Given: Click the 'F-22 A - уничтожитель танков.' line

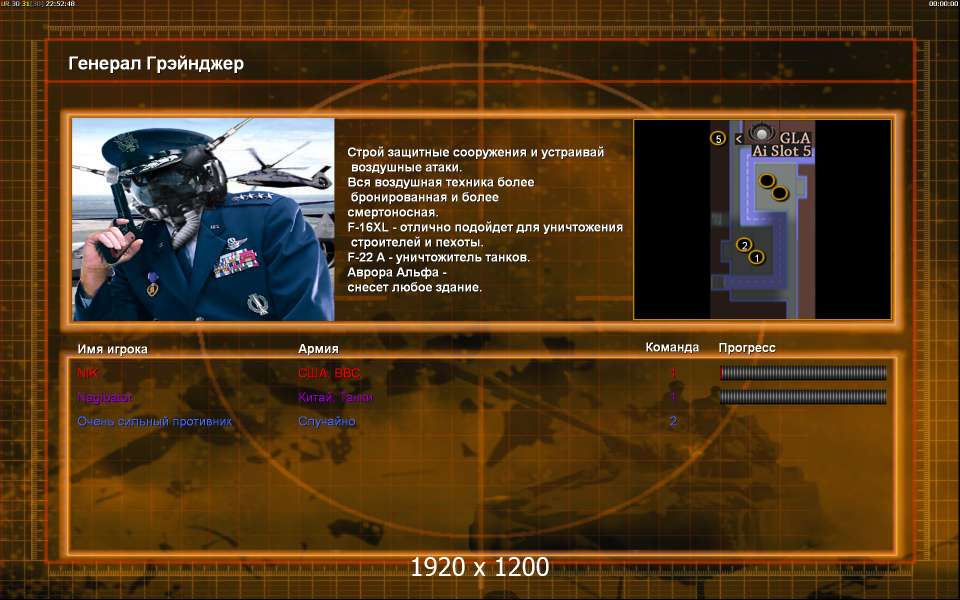Looking at the screenshot, I should pyautogui.click(x=439, y=257).
